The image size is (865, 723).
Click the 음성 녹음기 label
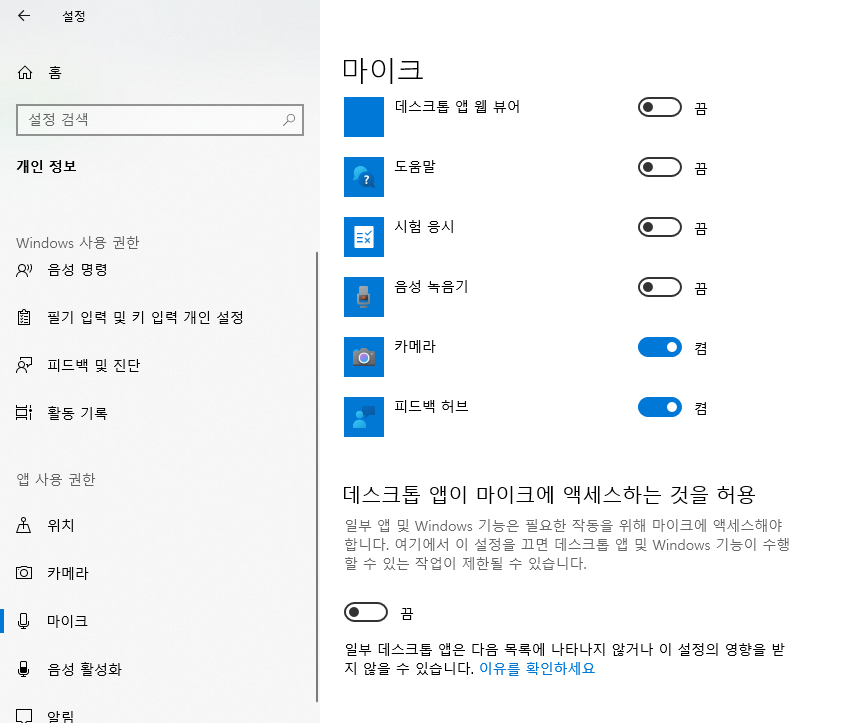(431, 287)
